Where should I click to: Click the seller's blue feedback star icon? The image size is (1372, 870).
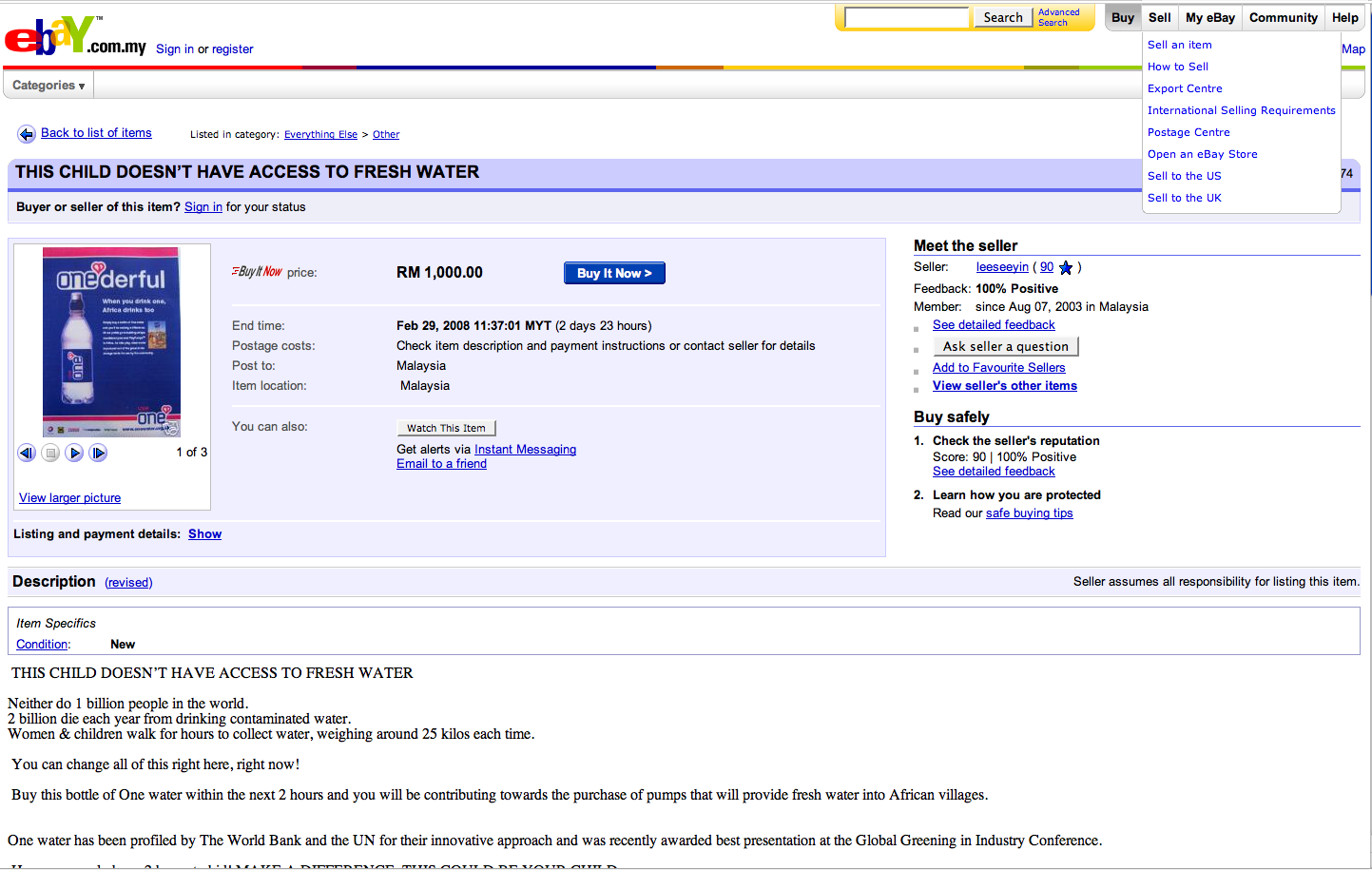click(x=1066, y=268)
